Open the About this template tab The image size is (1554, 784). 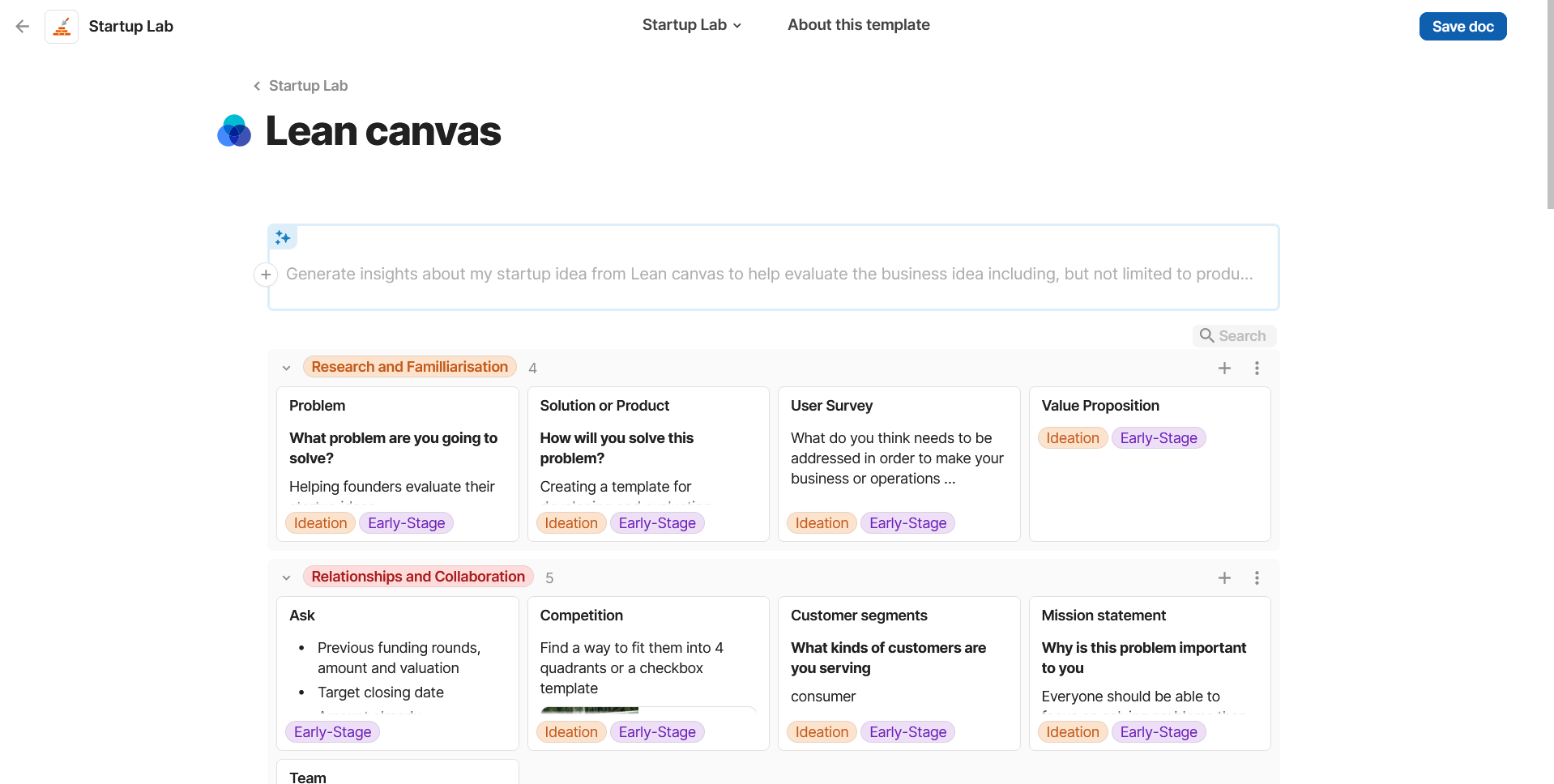(x=858, y=25)
